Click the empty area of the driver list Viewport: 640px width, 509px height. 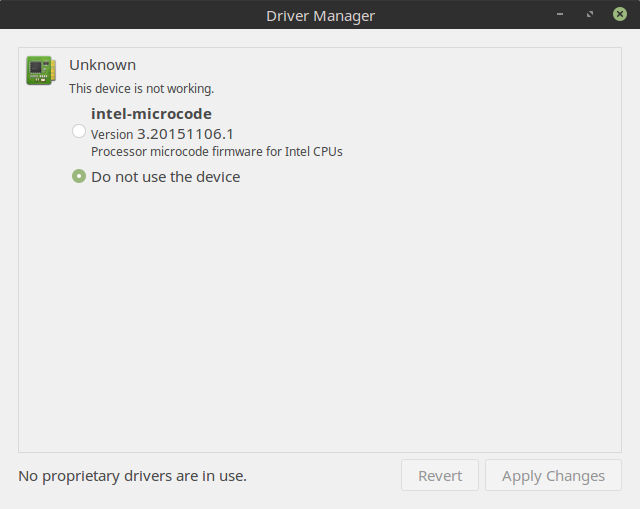pos(320,320)
